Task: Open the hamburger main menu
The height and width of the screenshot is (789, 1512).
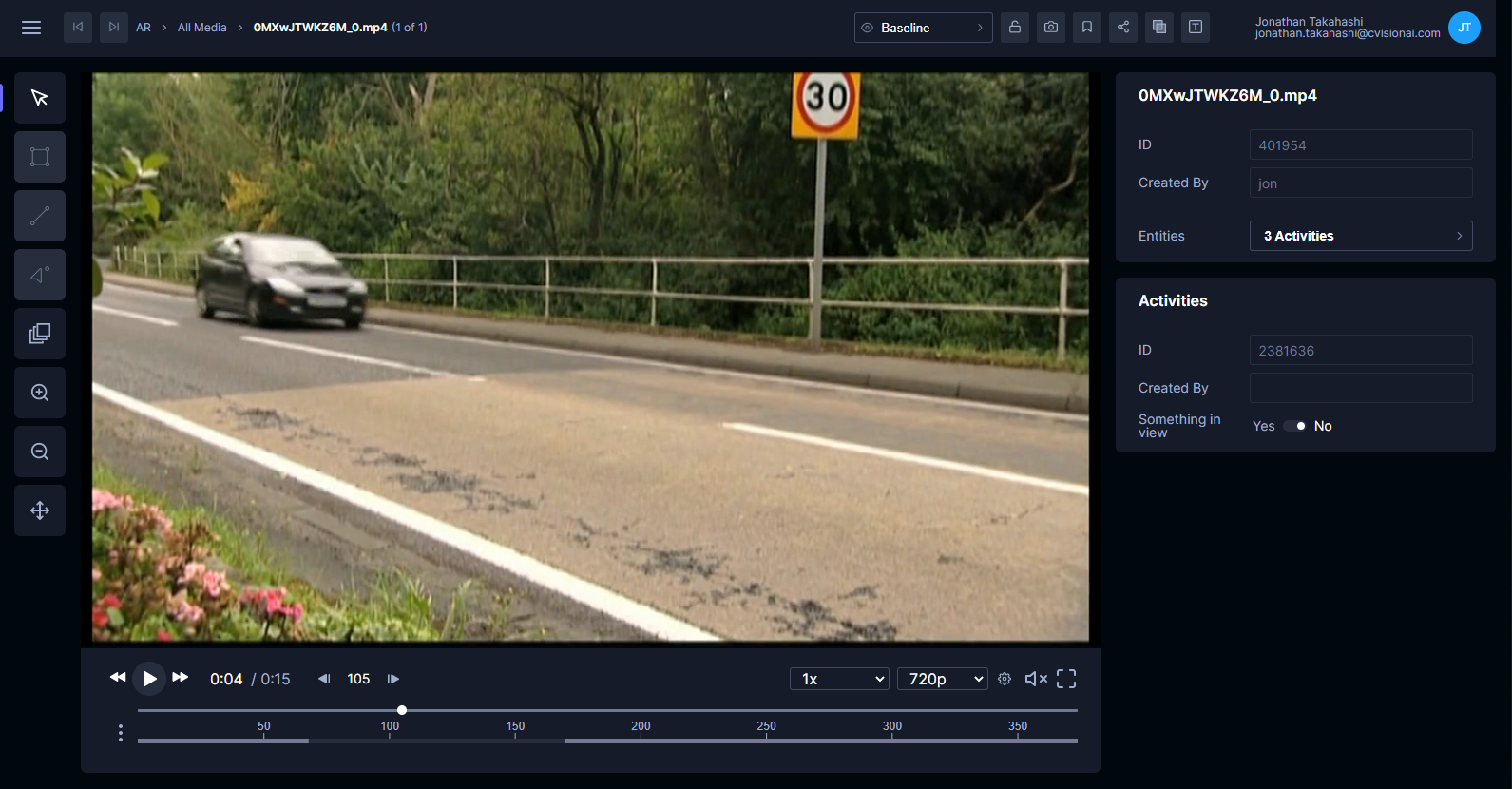Action: click(31, 28)
